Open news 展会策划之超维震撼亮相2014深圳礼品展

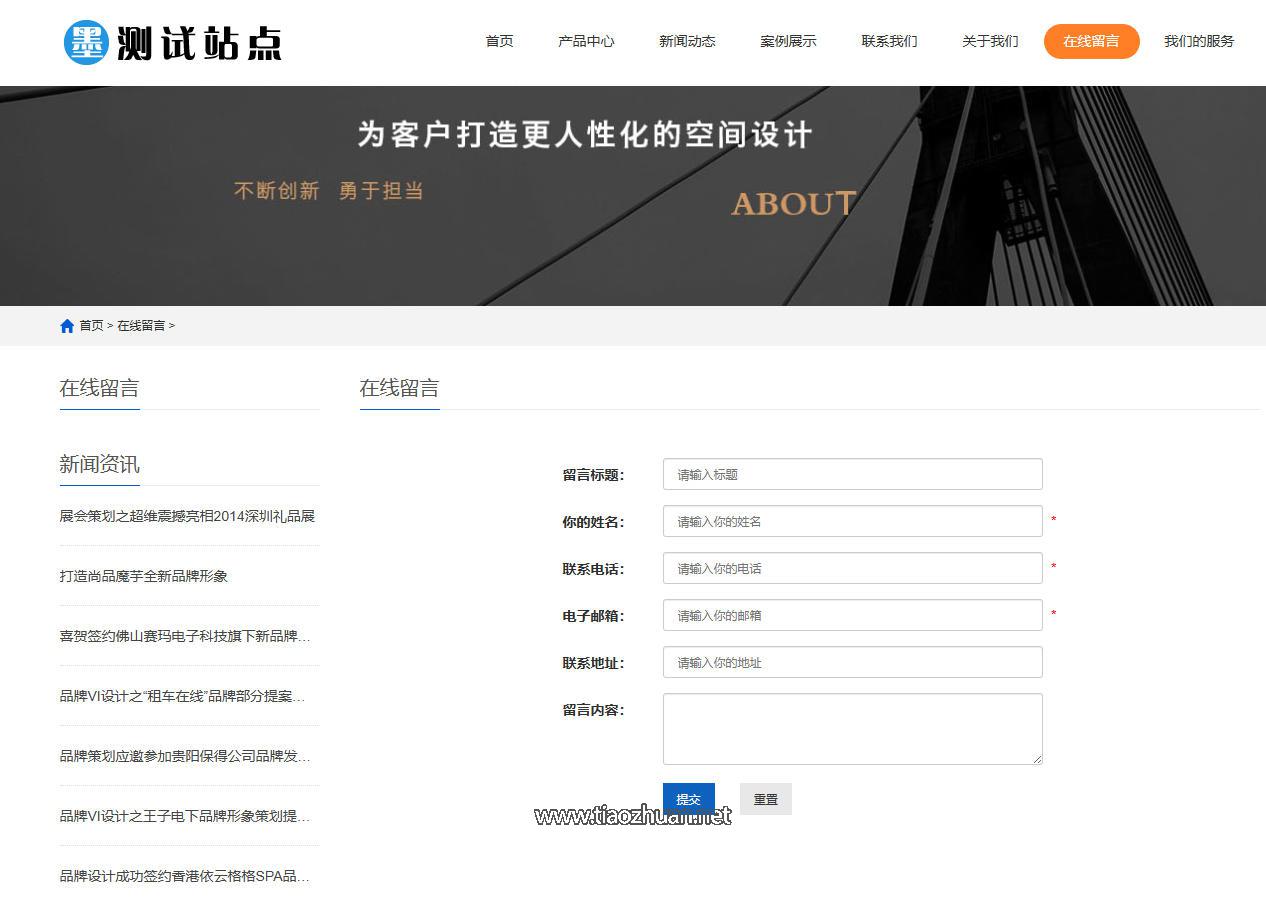click(187, 516)
